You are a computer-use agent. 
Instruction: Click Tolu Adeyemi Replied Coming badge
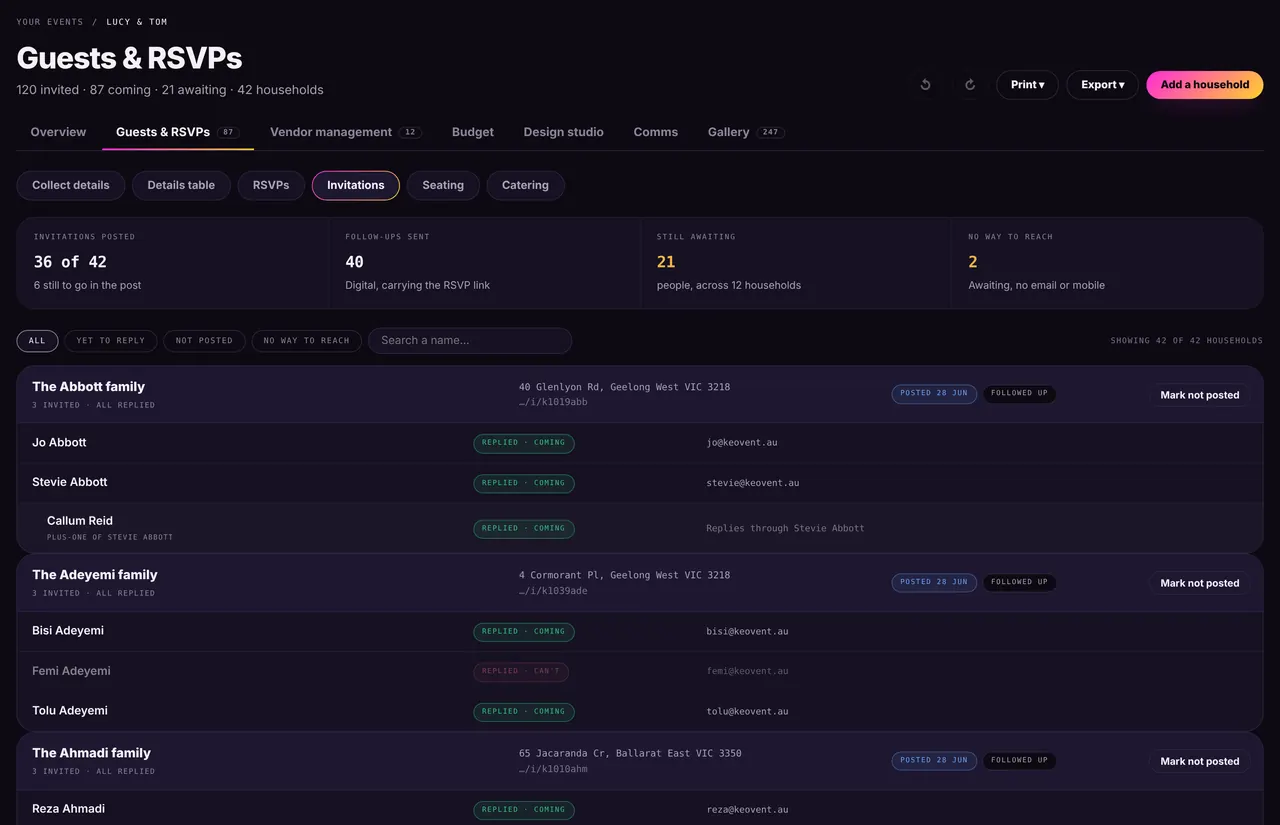pos(524,712)
